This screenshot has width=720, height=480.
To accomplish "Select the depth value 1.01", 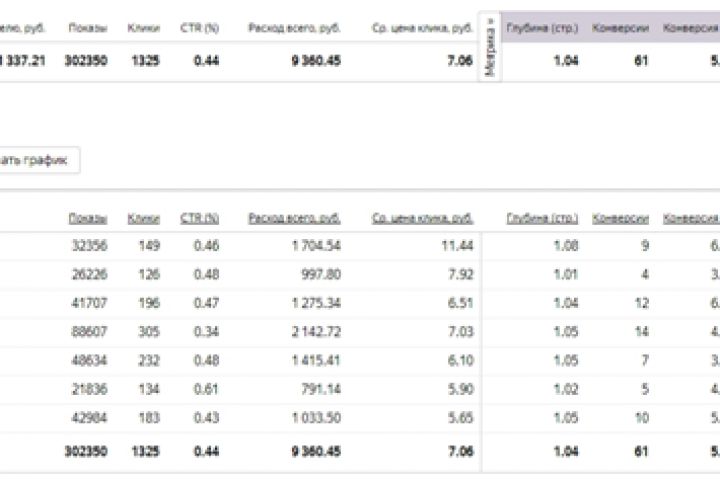I will [x=566, y=274].
